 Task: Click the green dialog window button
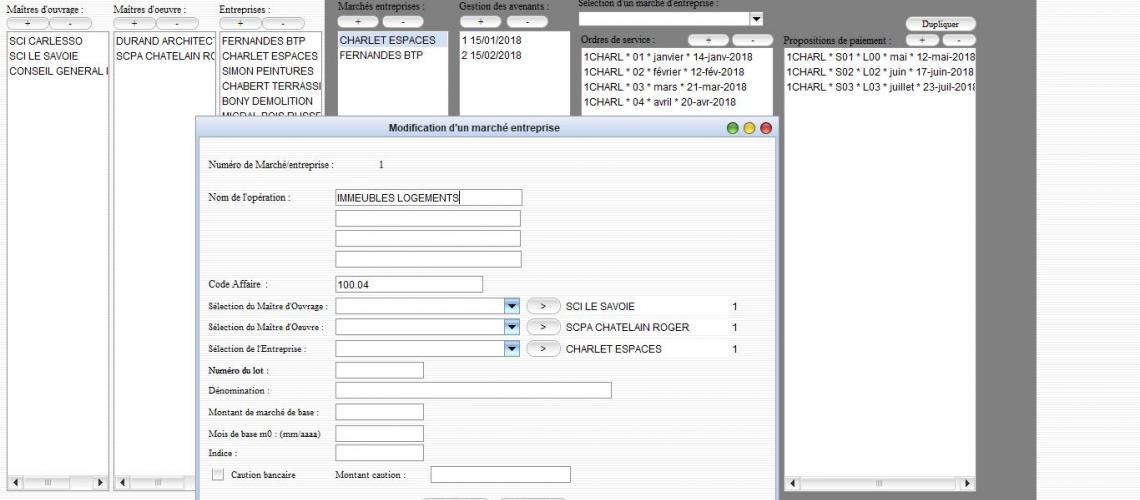(x=733, y=129)
